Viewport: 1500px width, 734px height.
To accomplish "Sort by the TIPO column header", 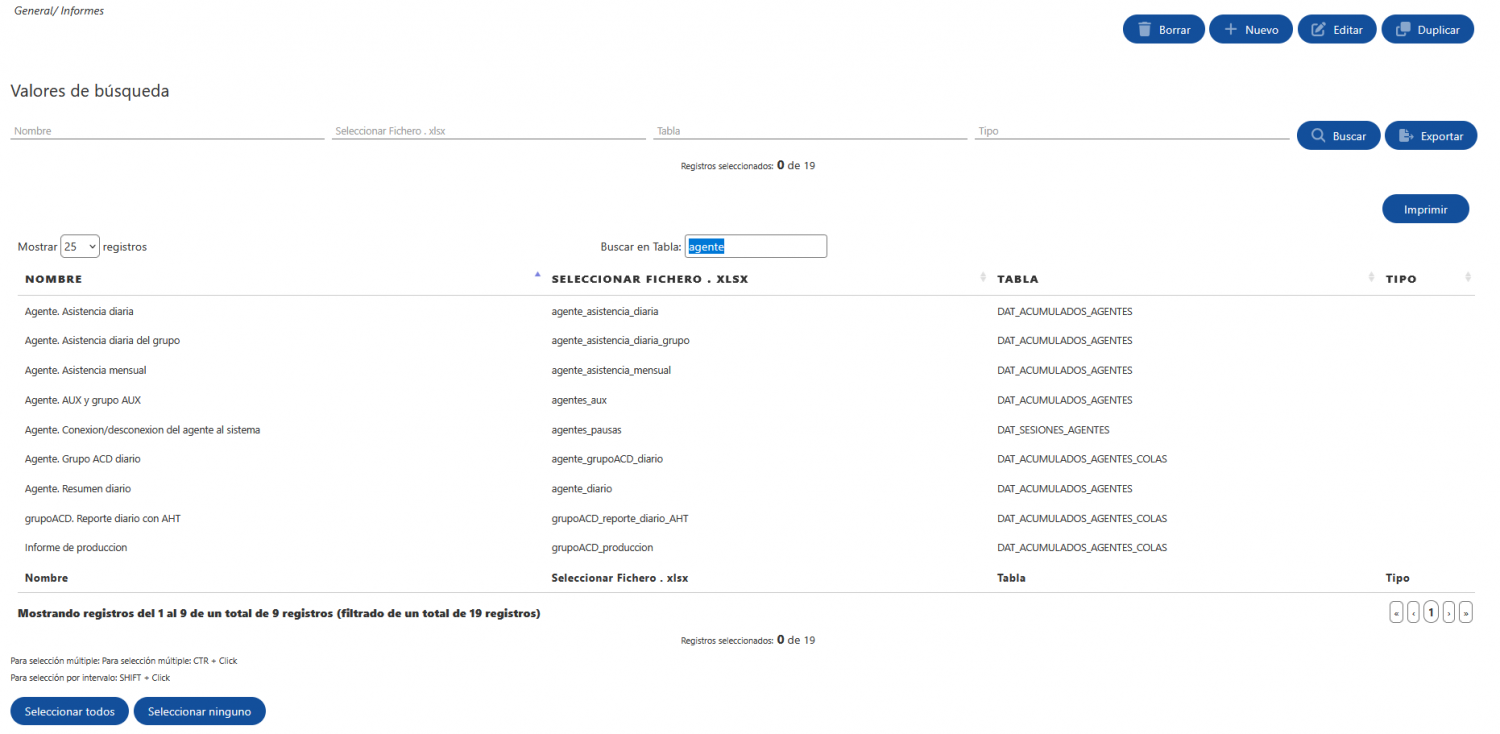I will pyautogui.click(x=1426, y=279).
